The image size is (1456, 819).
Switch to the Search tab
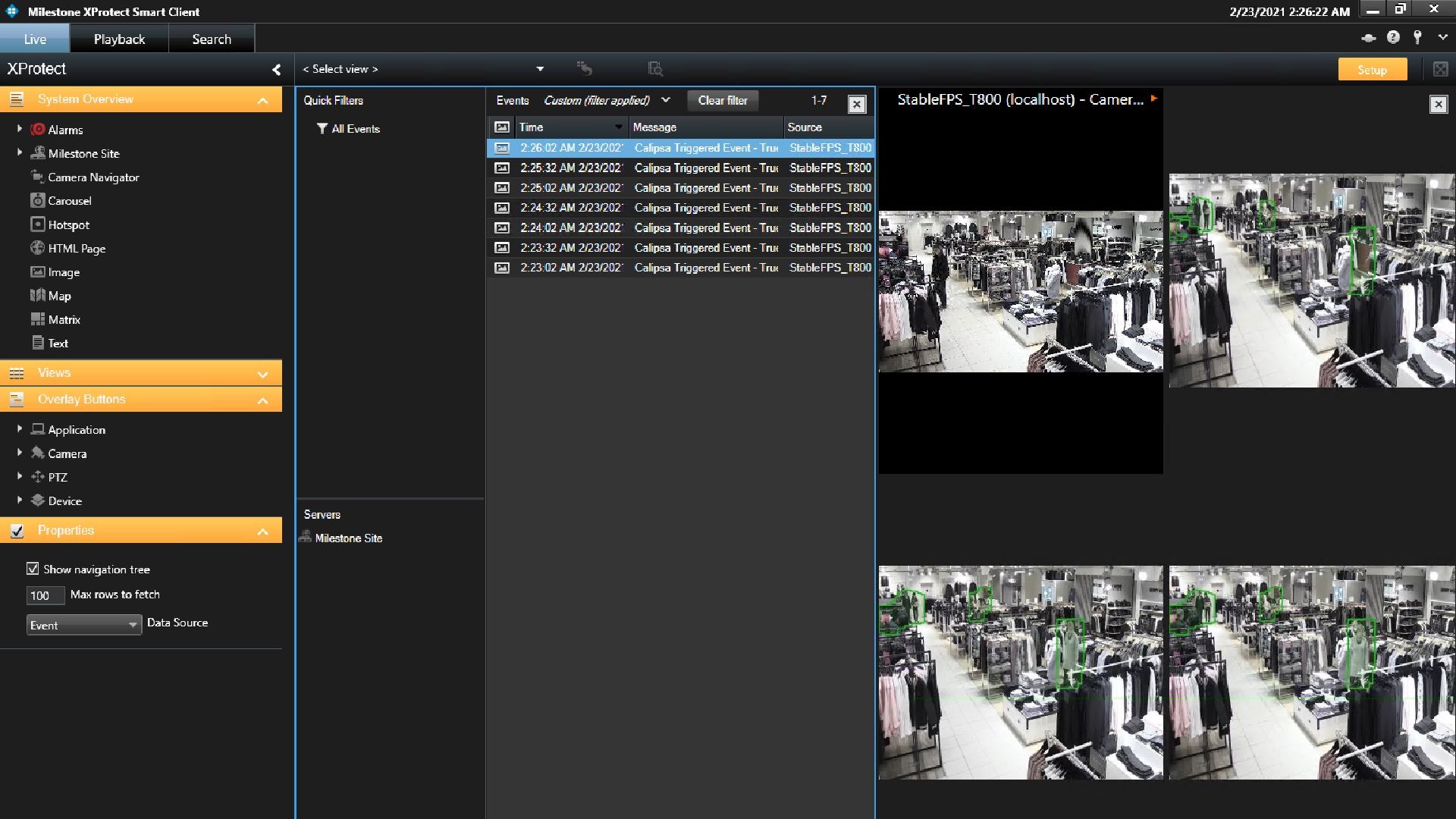point(212,39)
